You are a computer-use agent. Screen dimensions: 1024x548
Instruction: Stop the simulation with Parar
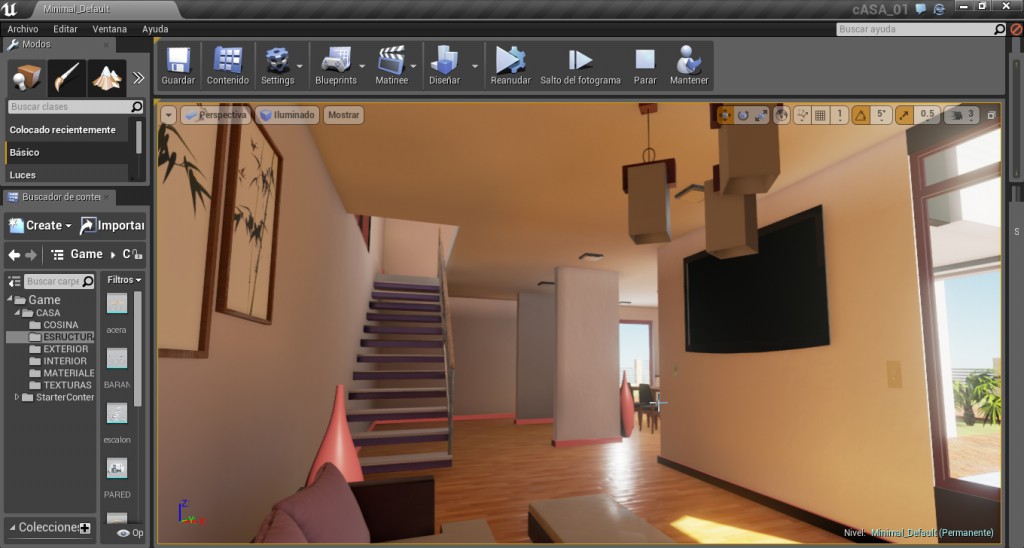click(x=645, y=65)
